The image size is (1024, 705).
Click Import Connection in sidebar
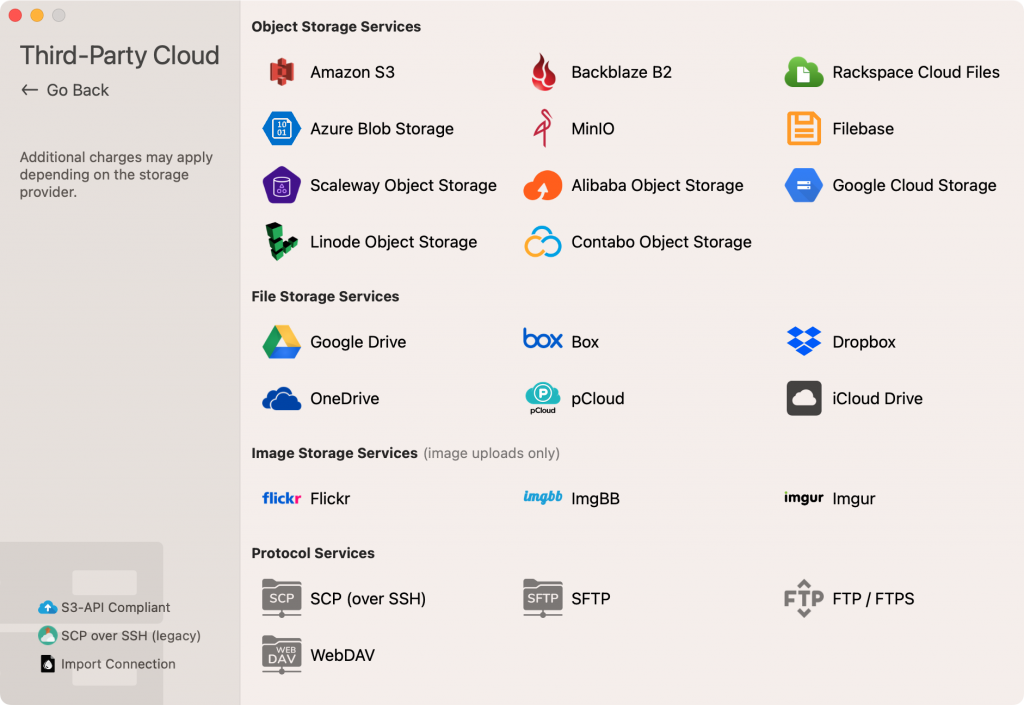pyautogui.click(x=117, y=664)
